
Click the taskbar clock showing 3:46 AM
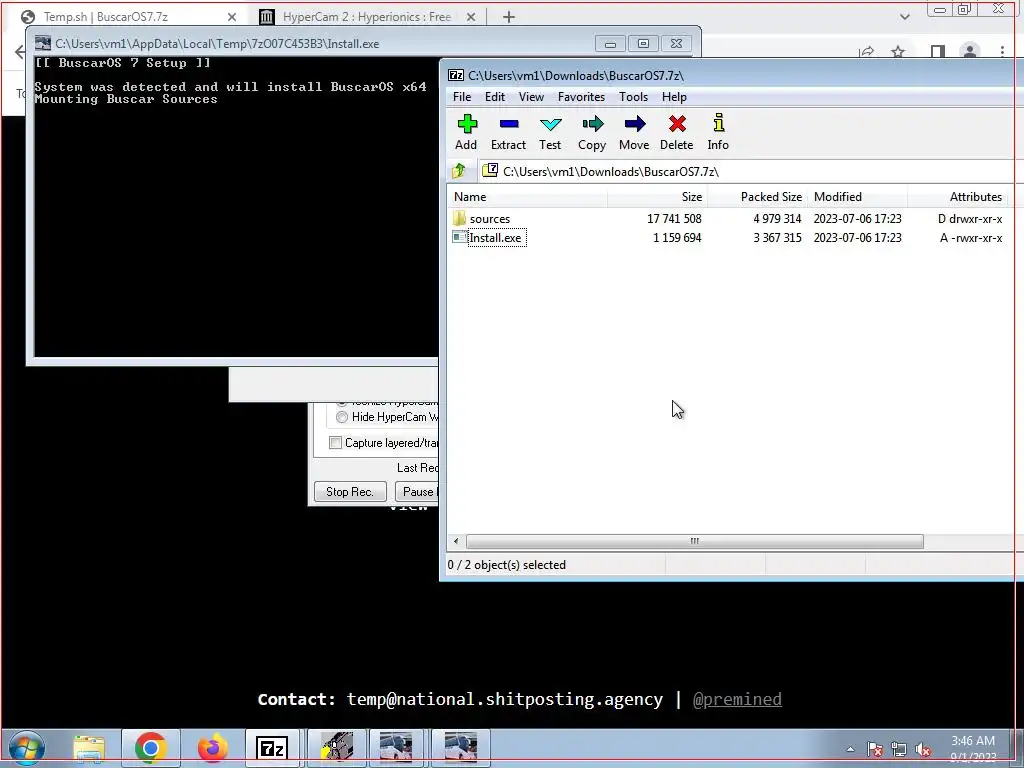(972, 748)
